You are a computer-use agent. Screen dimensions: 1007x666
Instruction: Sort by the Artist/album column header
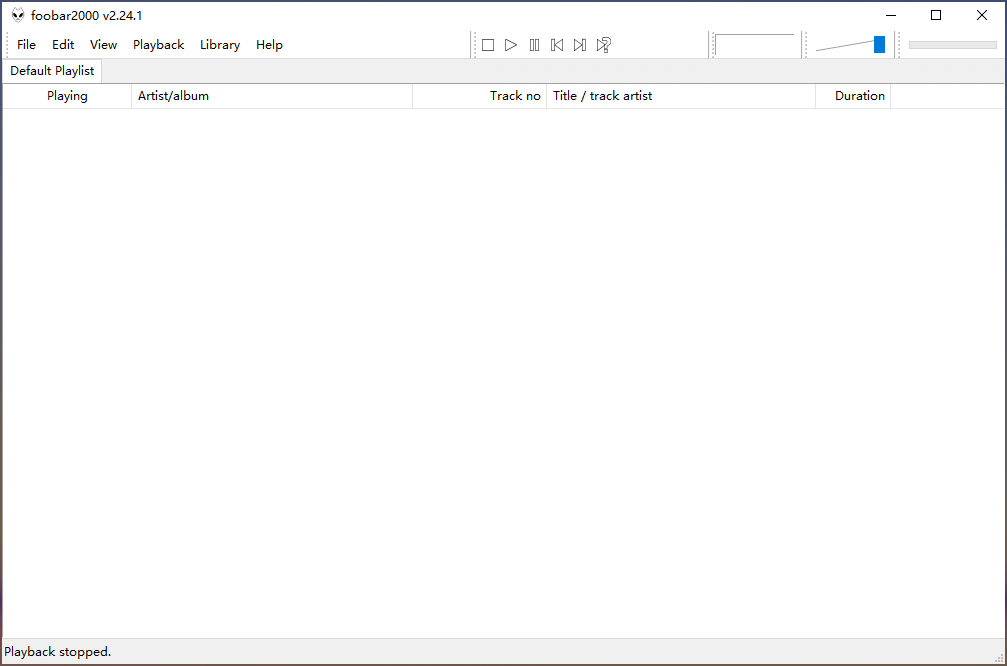click(x=271, y=96)
